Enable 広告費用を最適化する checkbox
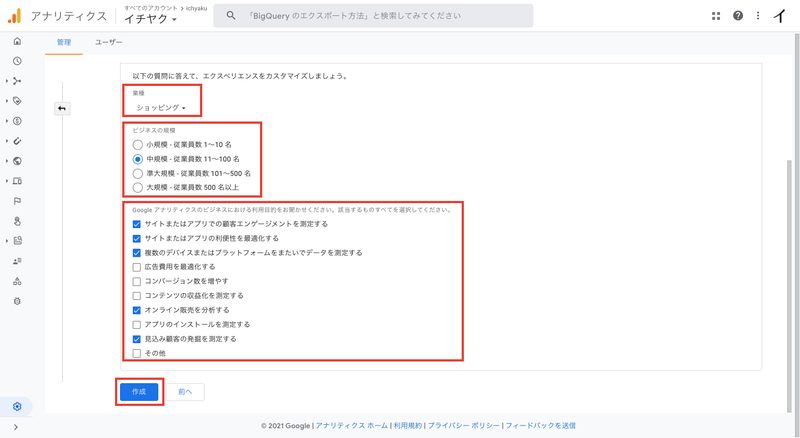The width and height of the screenshot is (800, 438). tap(137, 267)
